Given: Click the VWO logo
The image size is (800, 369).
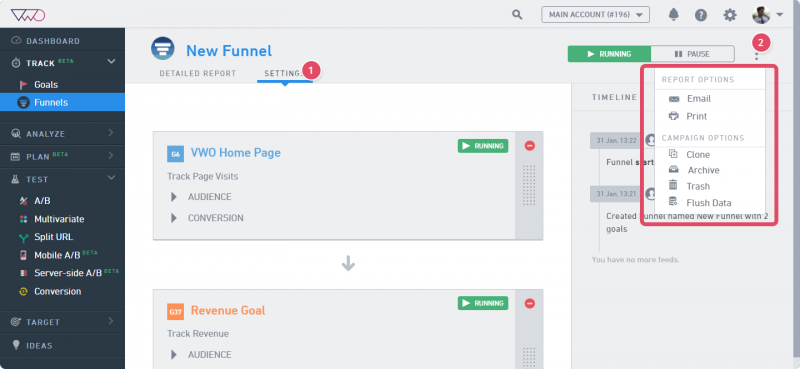Looking at the screenshot, I should click(28, 15).
